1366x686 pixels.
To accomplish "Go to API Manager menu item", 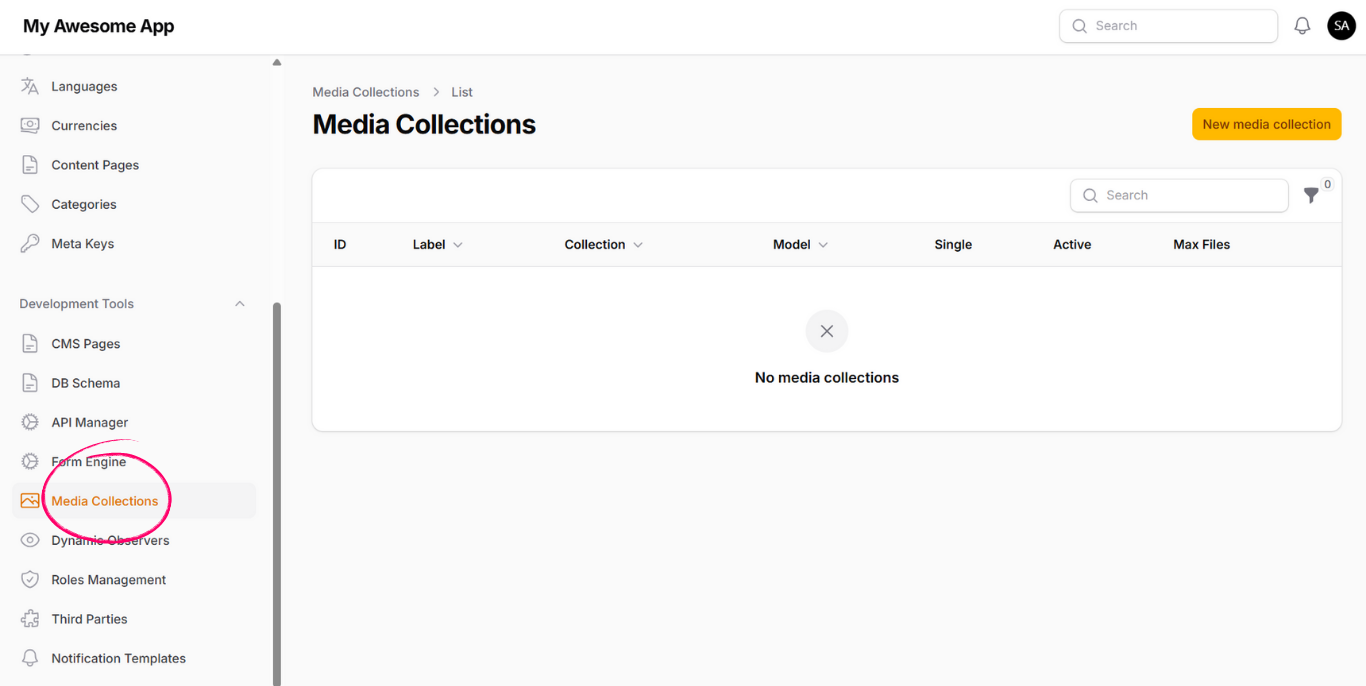I will point(90,423).
